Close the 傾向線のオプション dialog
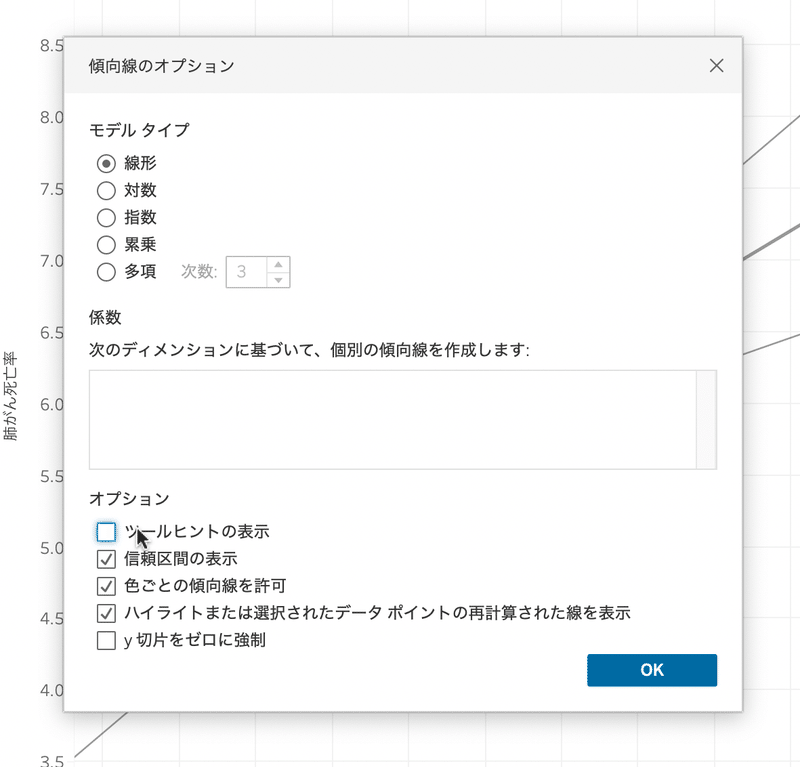The image size is (800, 767). (716, 65)
